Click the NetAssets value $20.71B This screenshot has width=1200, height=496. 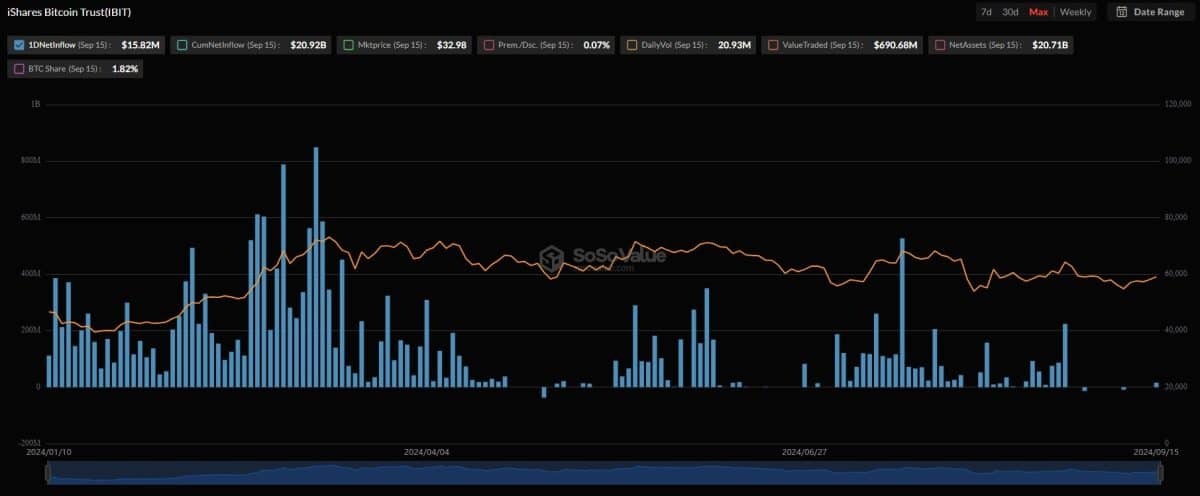[1052, 45]
